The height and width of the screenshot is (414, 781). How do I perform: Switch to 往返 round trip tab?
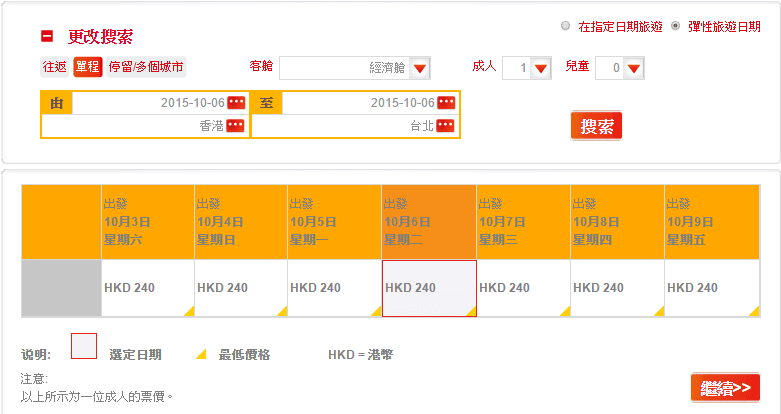[x=55, y=67]
